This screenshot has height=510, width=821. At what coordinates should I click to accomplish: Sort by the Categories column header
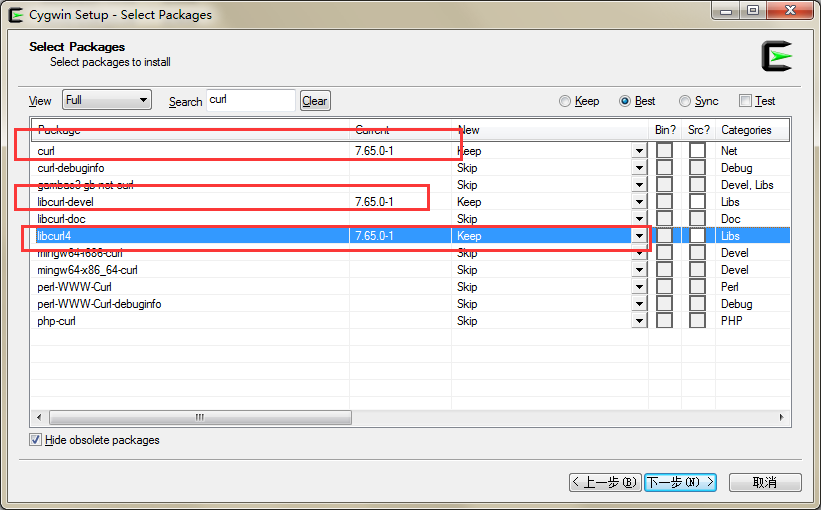pos(752,130)
